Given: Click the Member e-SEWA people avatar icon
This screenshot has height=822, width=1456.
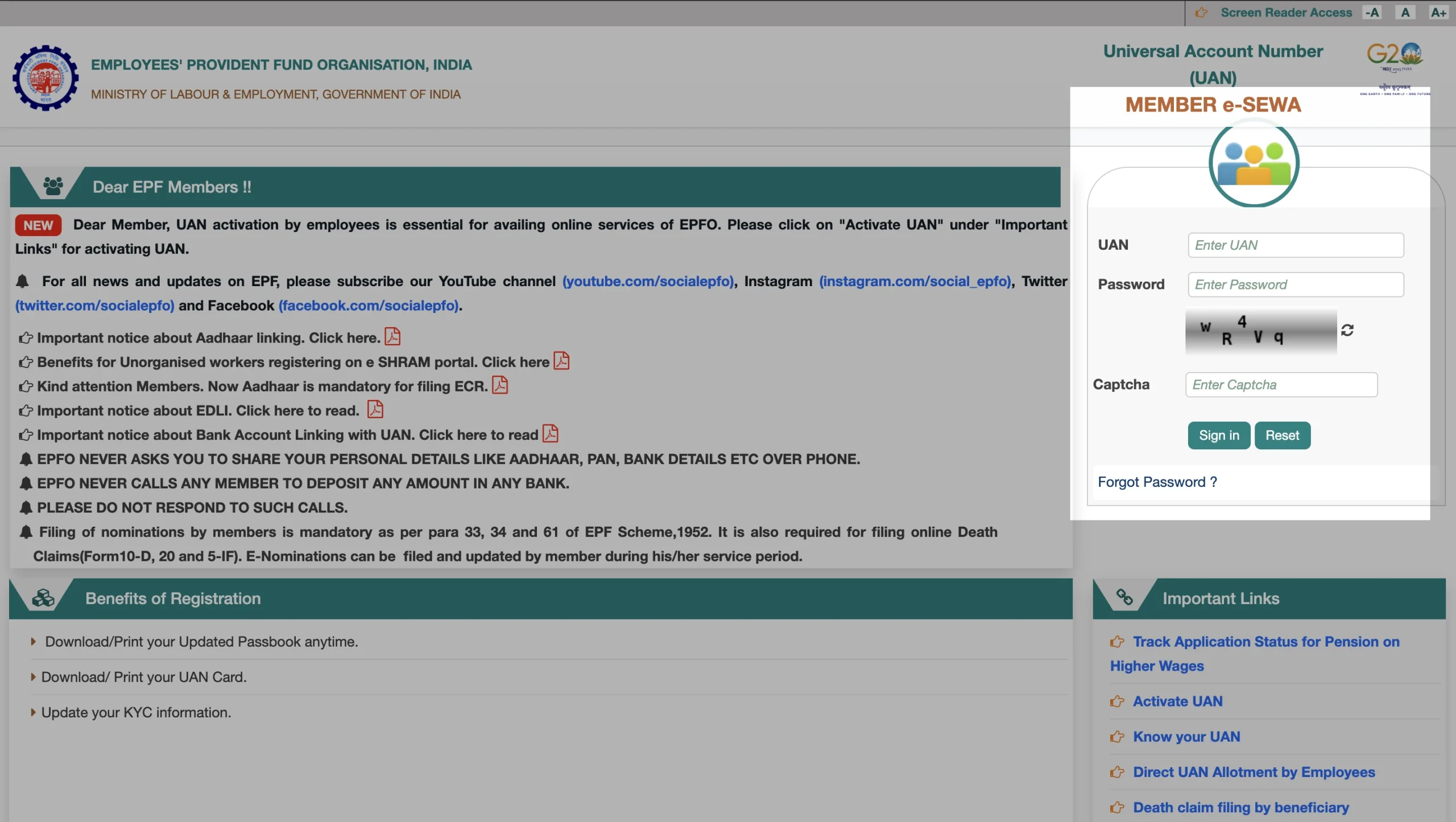Looking at the screenshot, I should click(x=1254, y=163).
